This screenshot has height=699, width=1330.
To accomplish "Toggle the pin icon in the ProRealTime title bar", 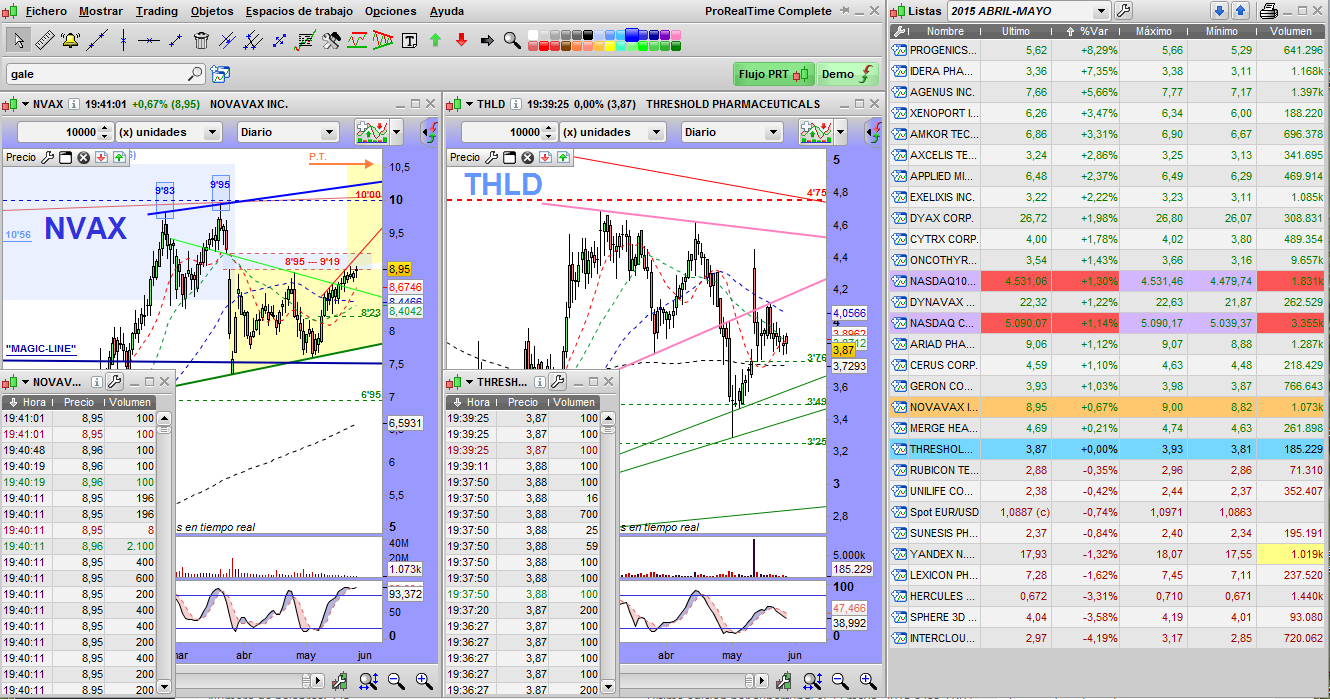I will pyautogui.click(x=843, y=11).
